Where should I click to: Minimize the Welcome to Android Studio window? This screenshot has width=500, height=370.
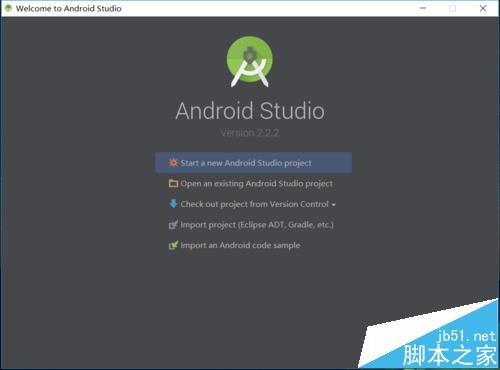[x=423, y=8]
